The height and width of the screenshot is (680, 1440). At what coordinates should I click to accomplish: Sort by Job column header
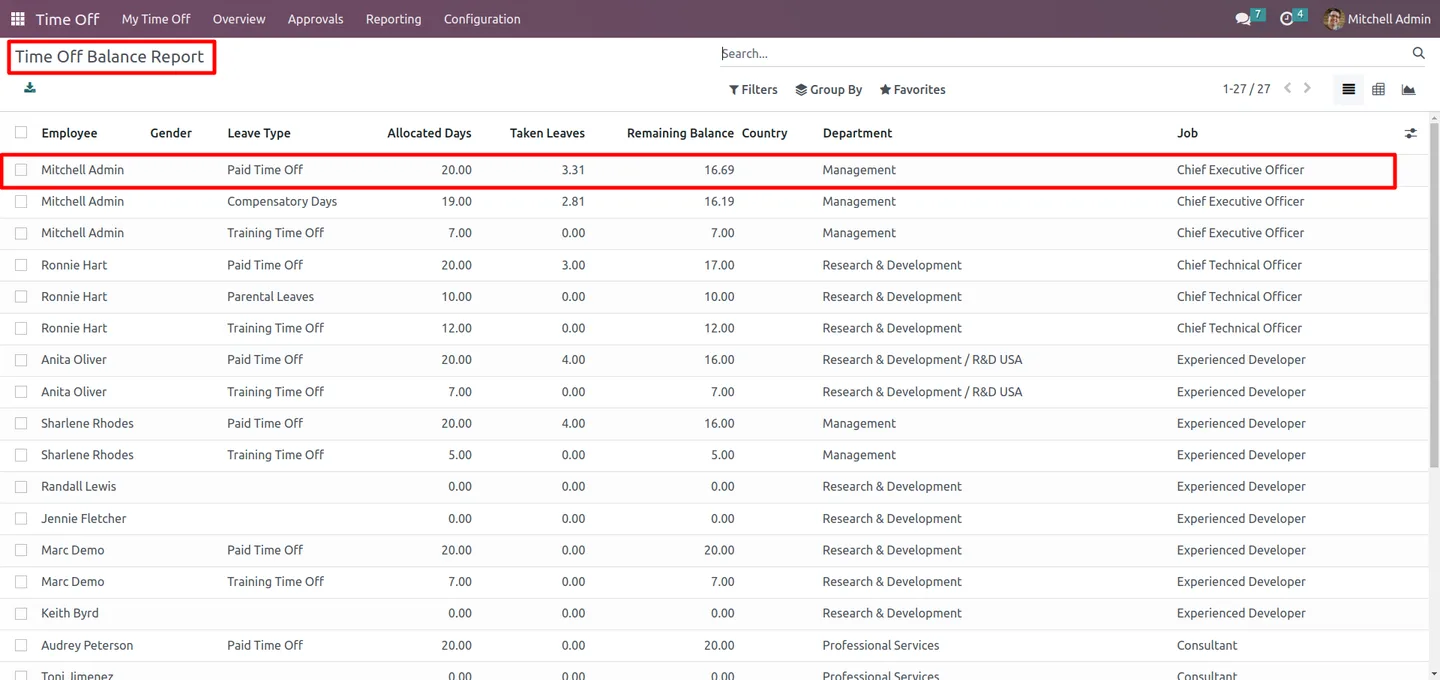point(1187,133)
